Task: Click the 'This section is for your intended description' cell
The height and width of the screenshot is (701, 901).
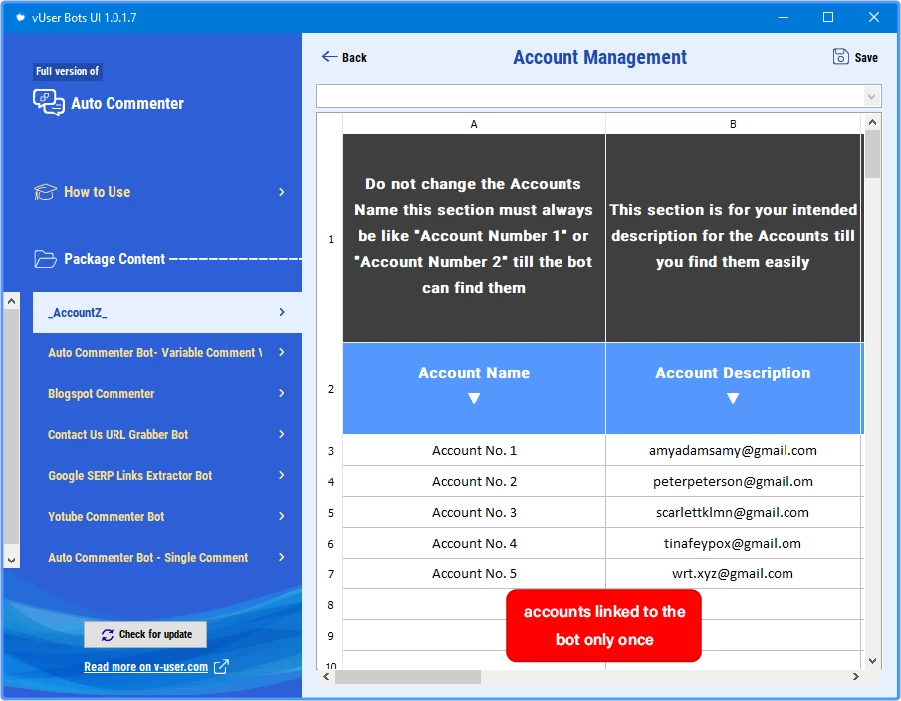Action: 733,238
